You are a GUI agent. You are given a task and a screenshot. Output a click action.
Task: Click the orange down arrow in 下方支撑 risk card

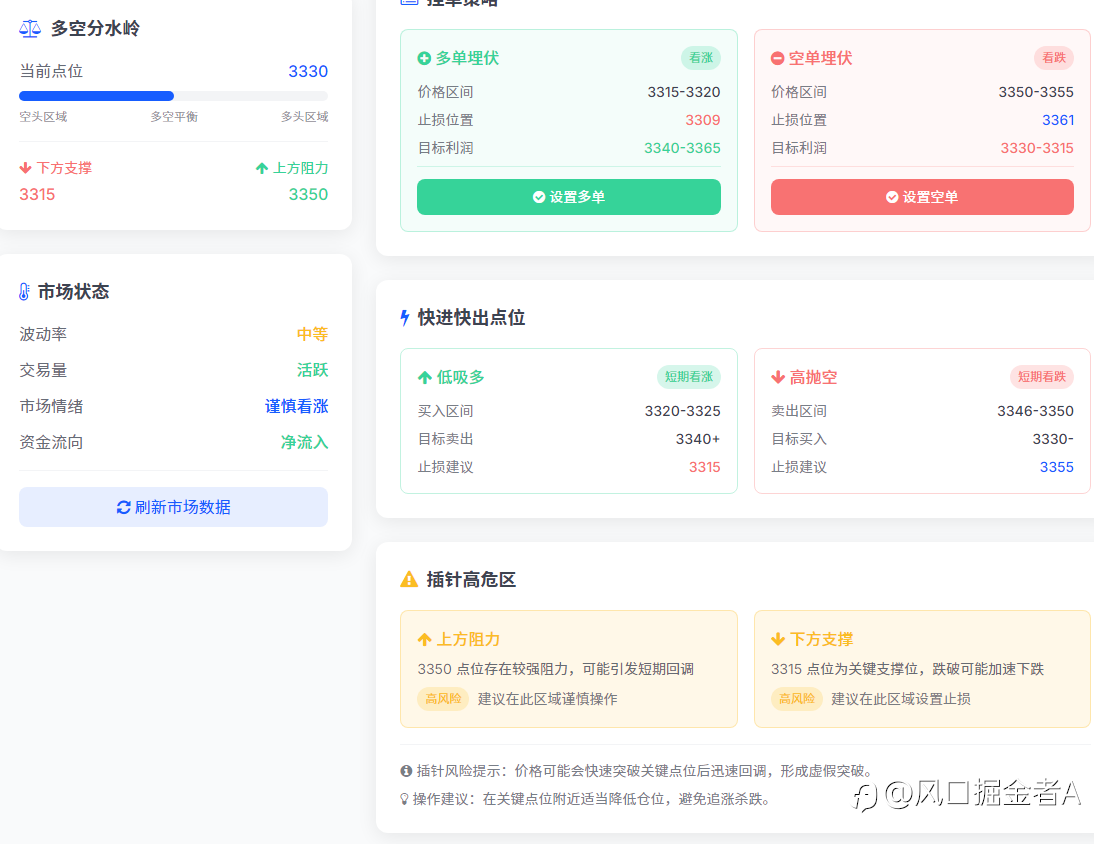point(778,640)
